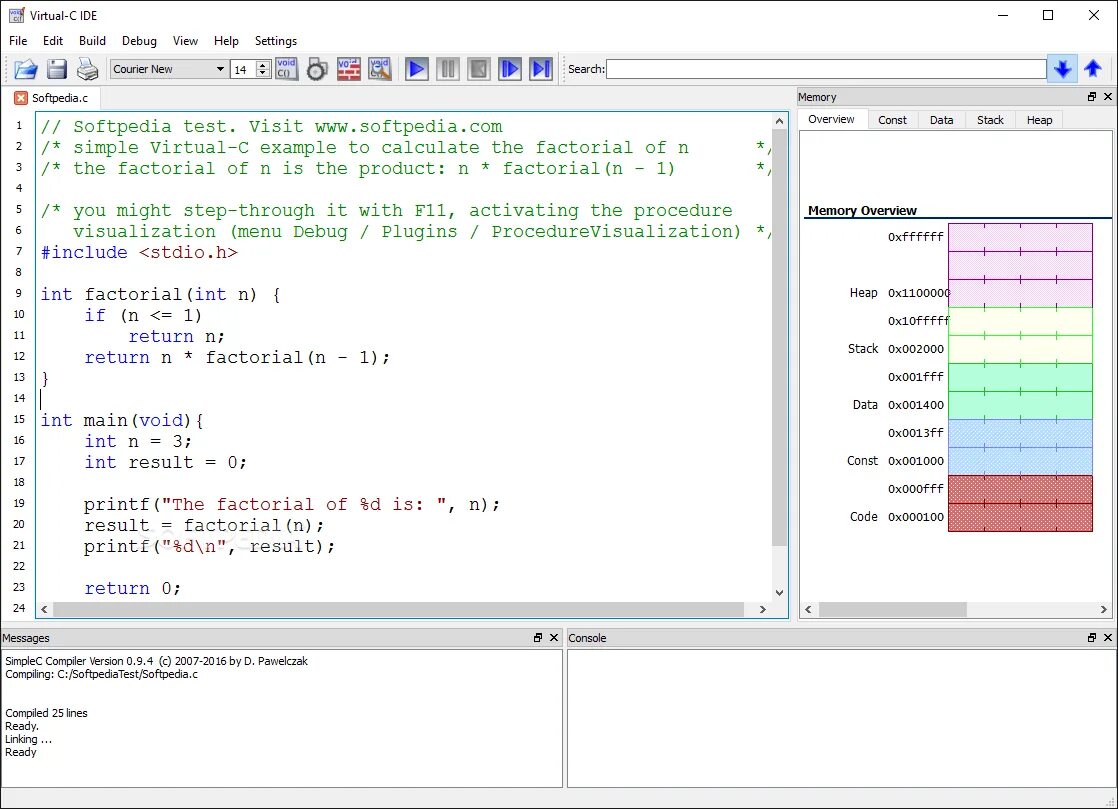Click the void C() syntax check icon

coord(286,69)
